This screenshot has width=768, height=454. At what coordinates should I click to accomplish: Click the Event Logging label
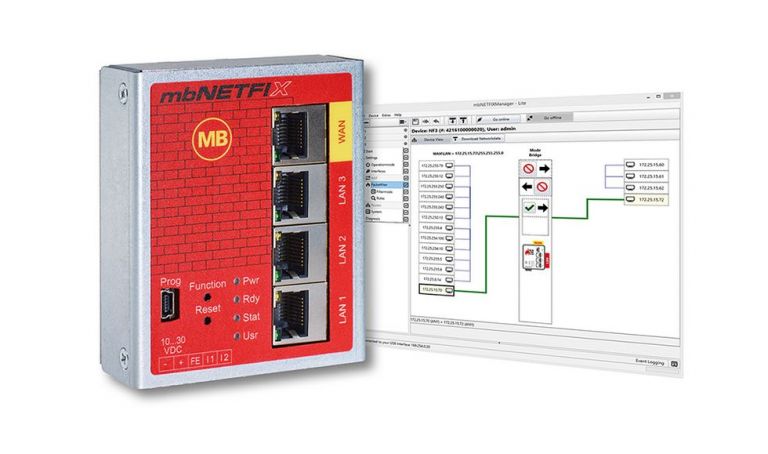click(x=650, y=362)
